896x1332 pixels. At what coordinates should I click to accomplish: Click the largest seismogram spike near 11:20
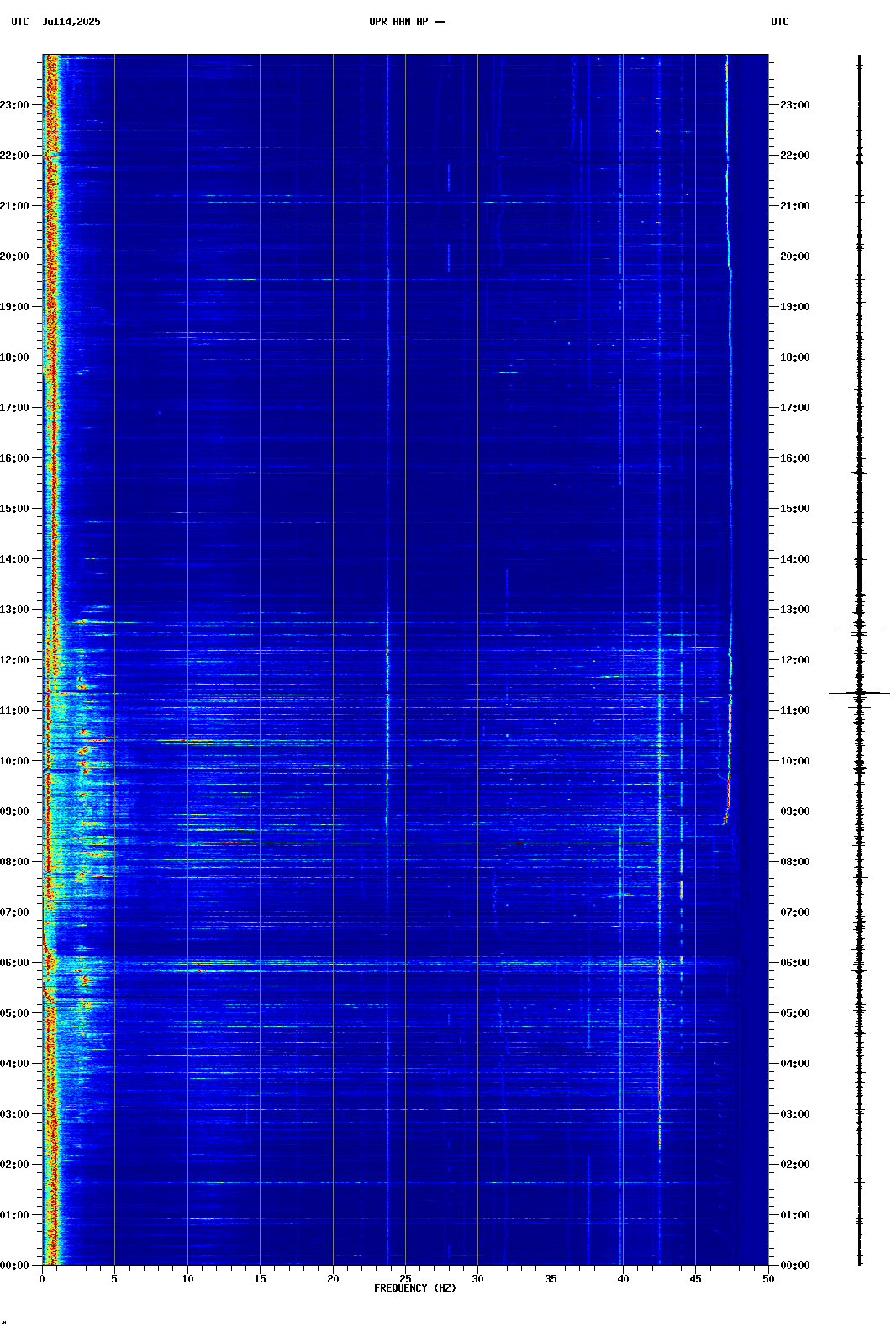tap(859, 693)
